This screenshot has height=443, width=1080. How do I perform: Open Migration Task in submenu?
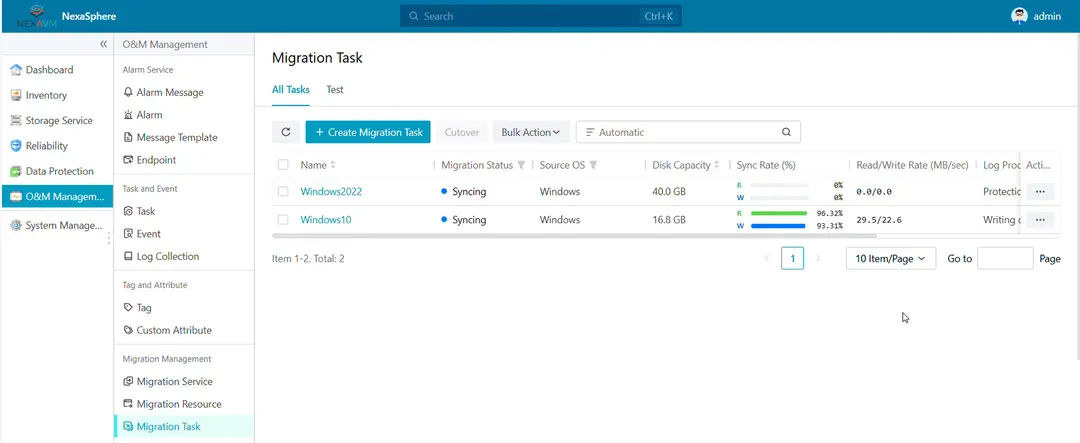pos(184,426)
